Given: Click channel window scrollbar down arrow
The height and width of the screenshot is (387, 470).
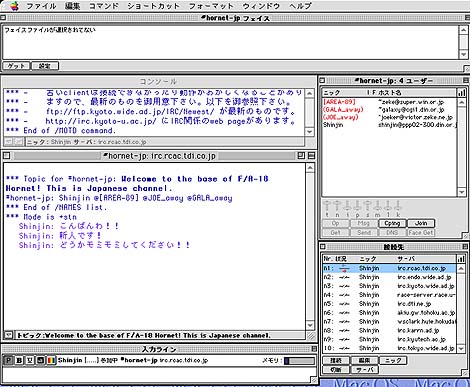Looking at the screenshot, I should (310, 326).
